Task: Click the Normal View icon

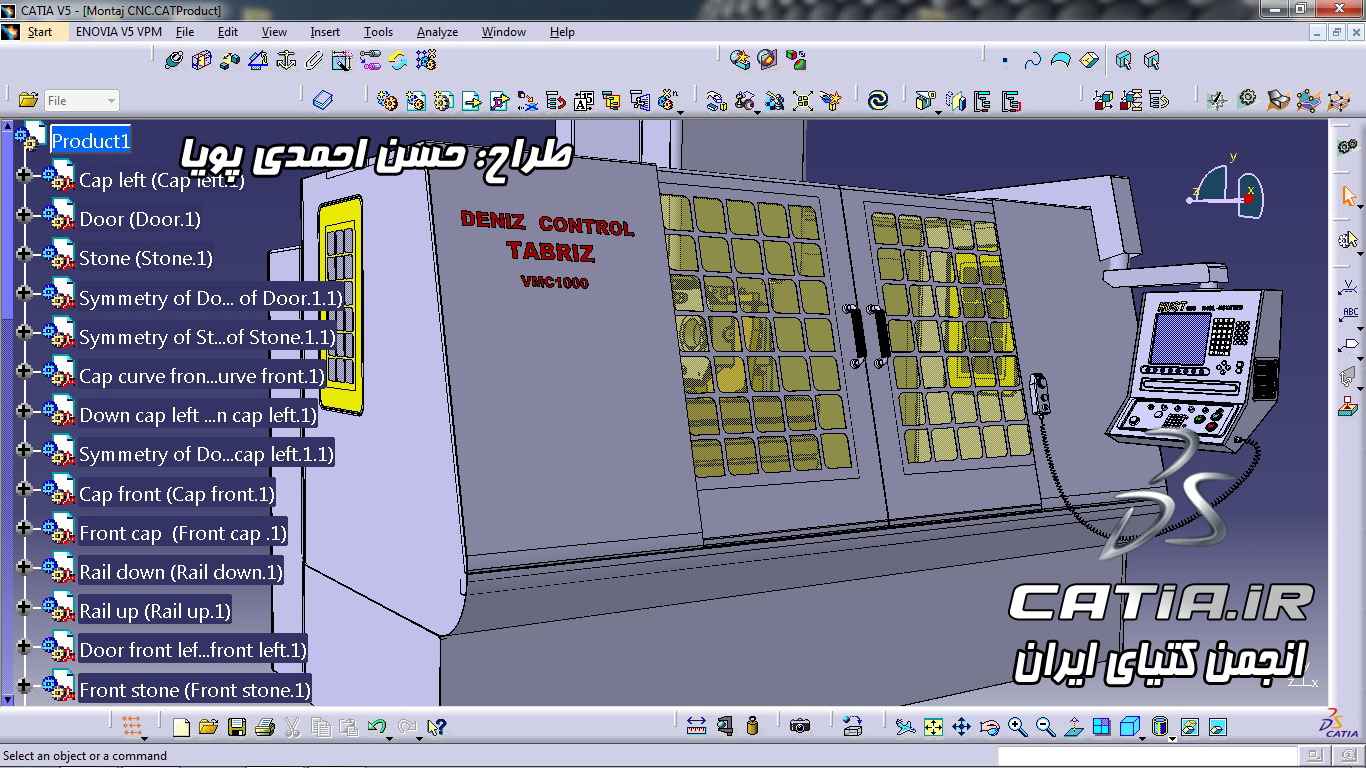Action: (x=1073, y=727)
